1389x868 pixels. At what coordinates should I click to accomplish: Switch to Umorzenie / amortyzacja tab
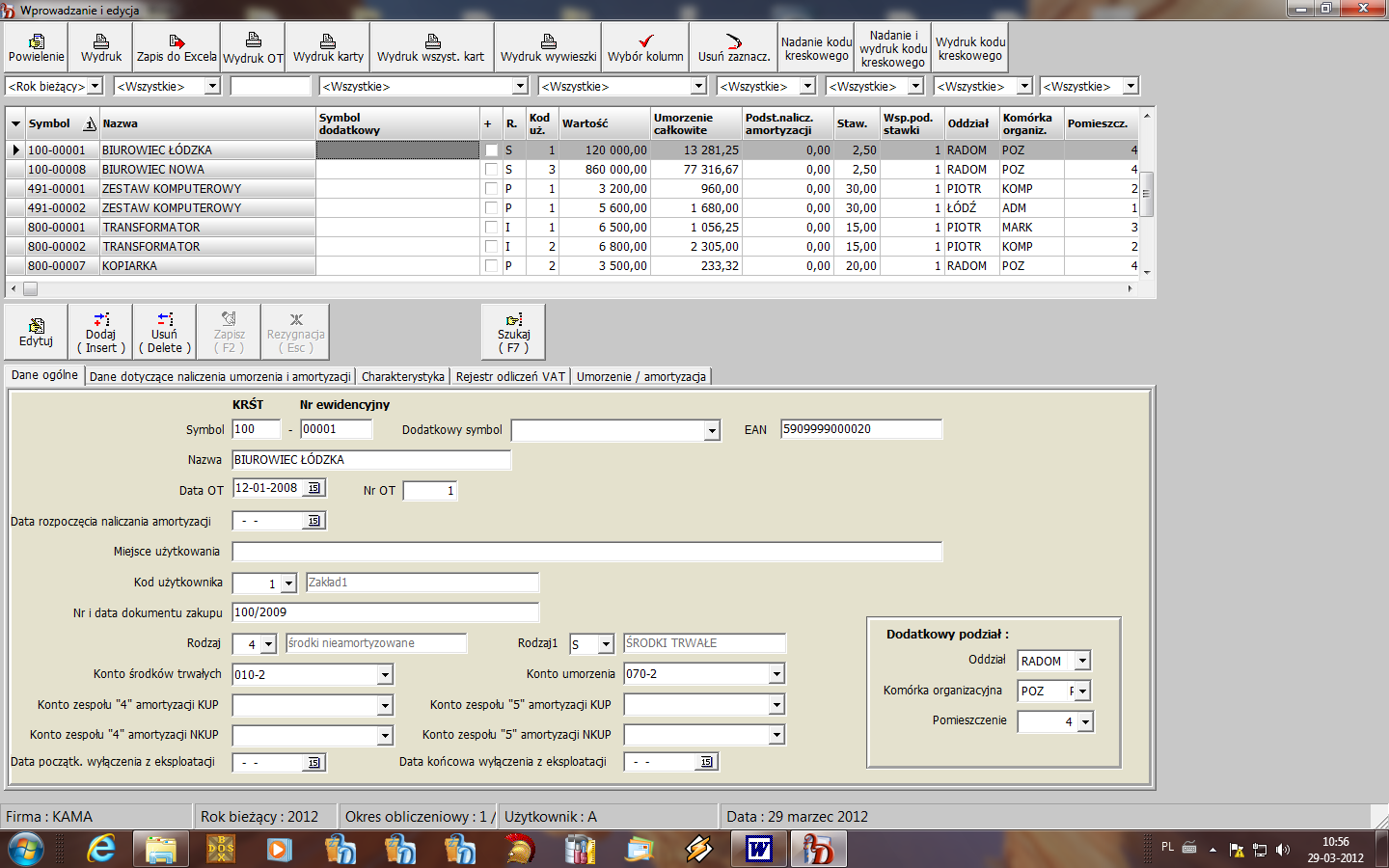[641, 376]
